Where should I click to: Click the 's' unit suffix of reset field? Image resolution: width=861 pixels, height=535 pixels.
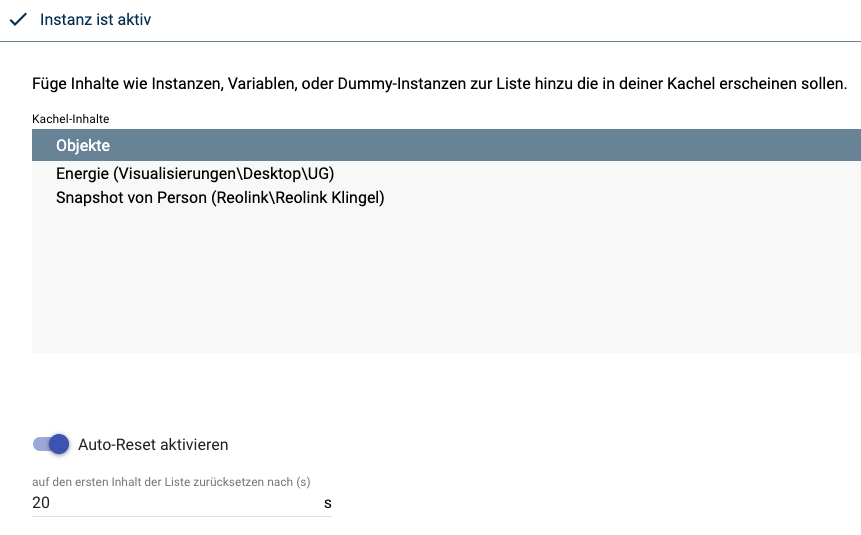click(327, 504)
